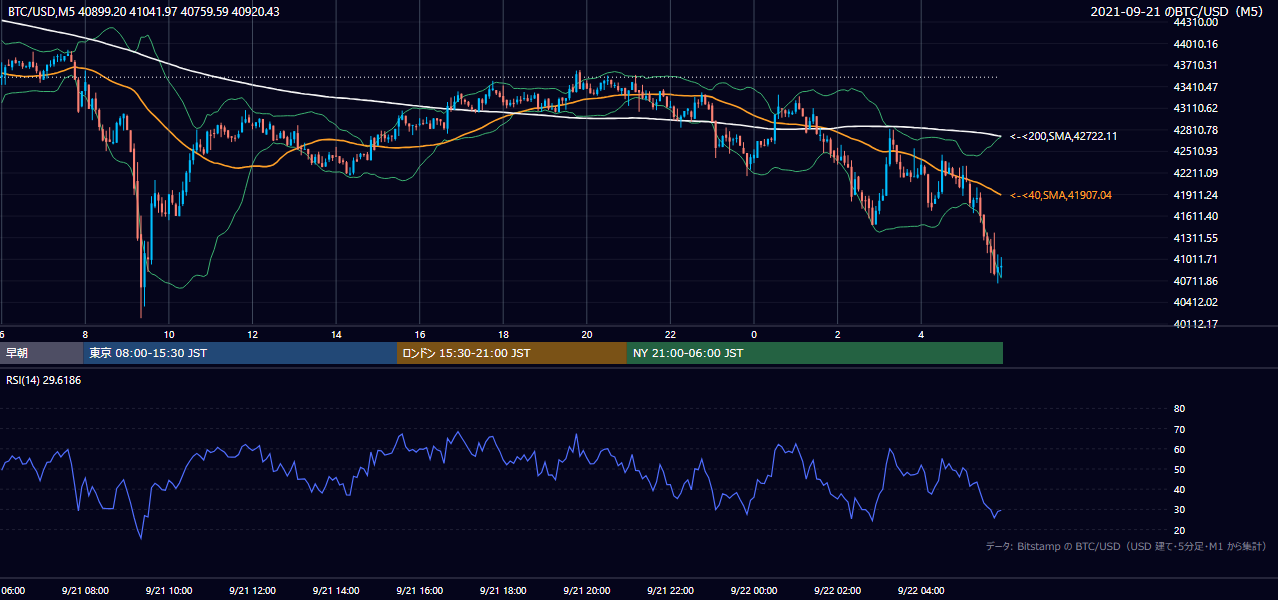Click RSI scale value 40
Viewport: 1278px width, 600px height.
[x=1179, y=490]
